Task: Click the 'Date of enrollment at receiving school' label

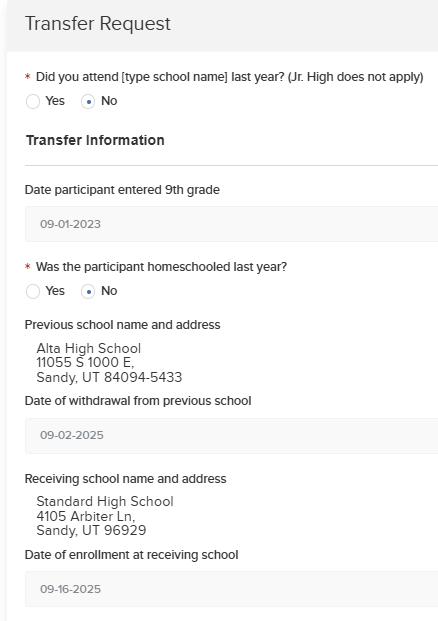Action: point(131,555)
